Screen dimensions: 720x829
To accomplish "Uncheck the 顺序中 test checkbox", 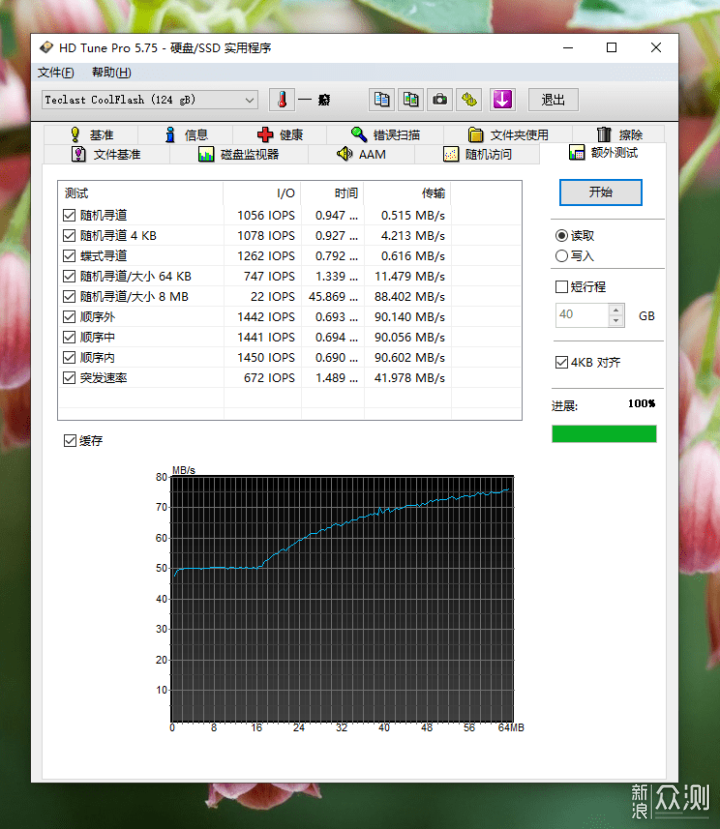I will (x=69, y=337).
